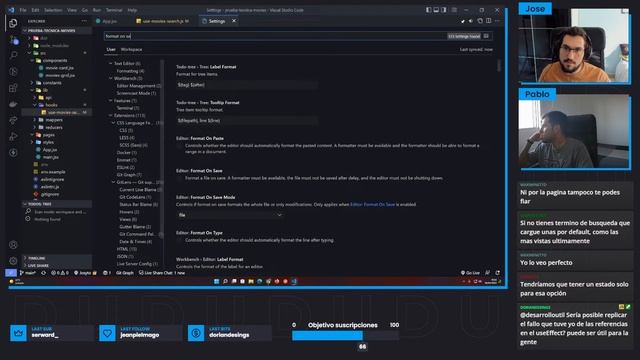Click Git Graph in status bar

click(124, 273)
